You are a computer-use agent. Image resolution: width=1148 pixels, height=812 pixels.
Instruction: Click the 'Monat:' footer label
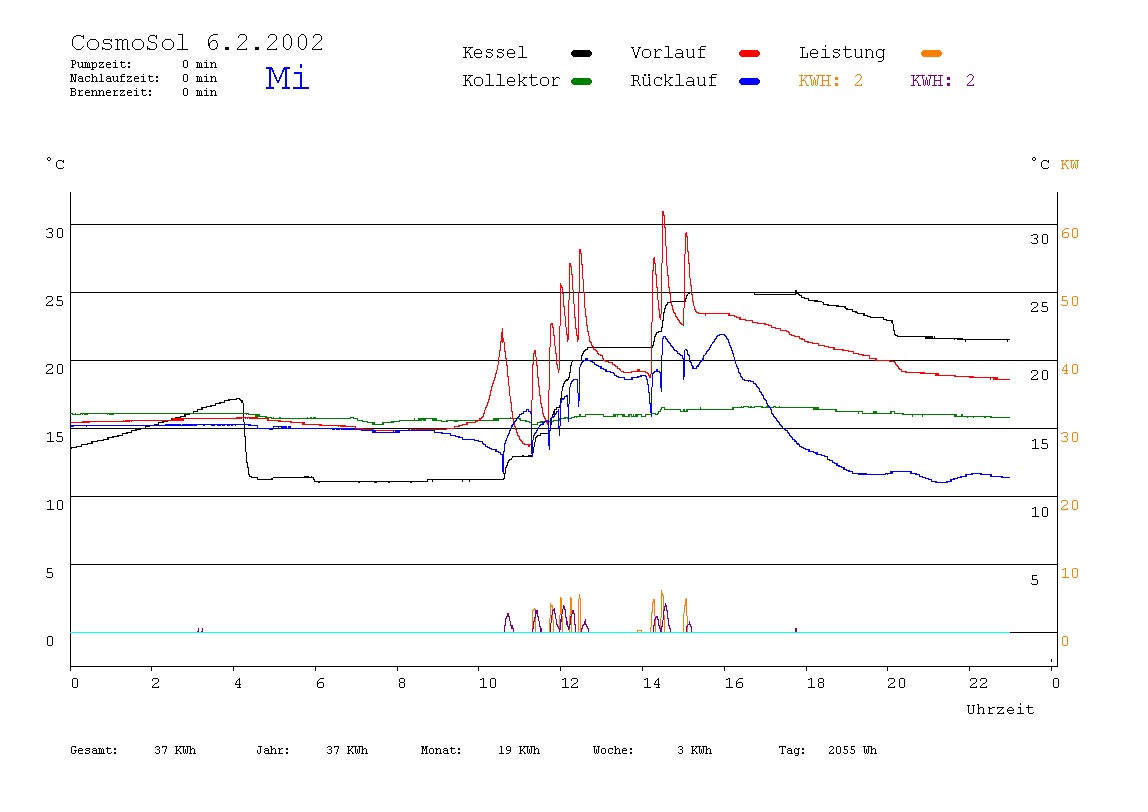tap(441, 750)
